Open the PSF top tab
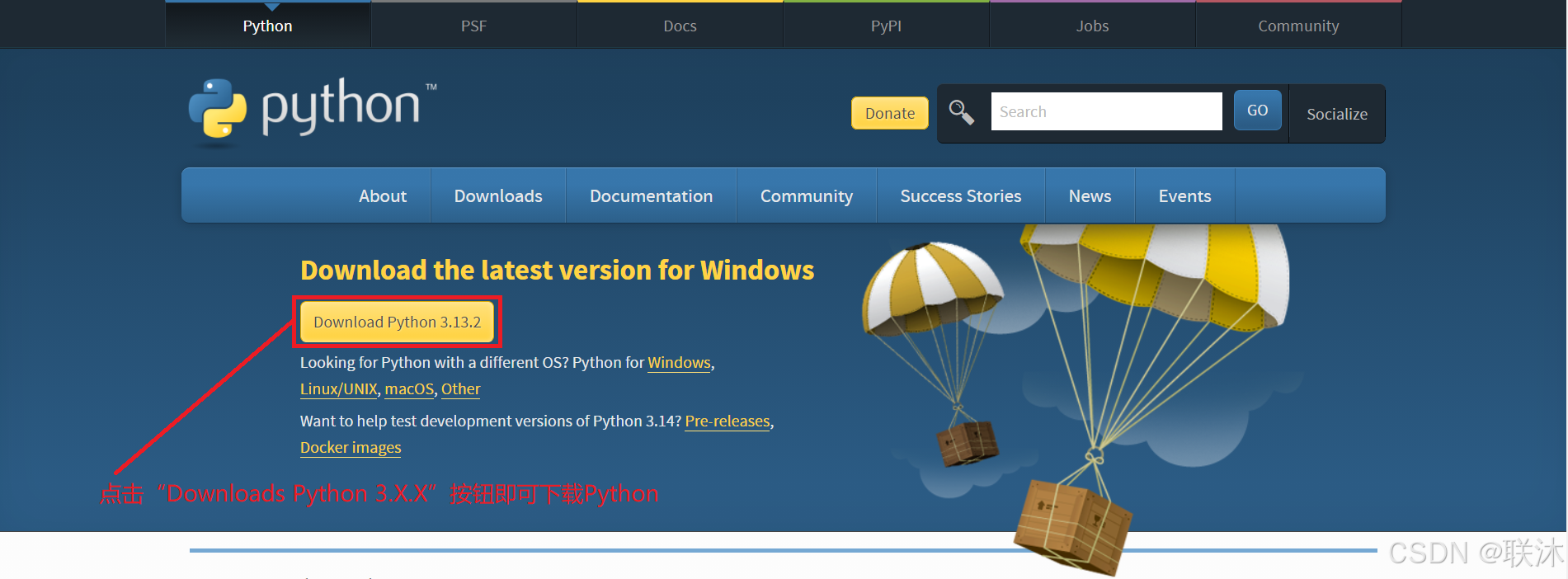This screenshot has width=1568, height=579. pos(474,26)
